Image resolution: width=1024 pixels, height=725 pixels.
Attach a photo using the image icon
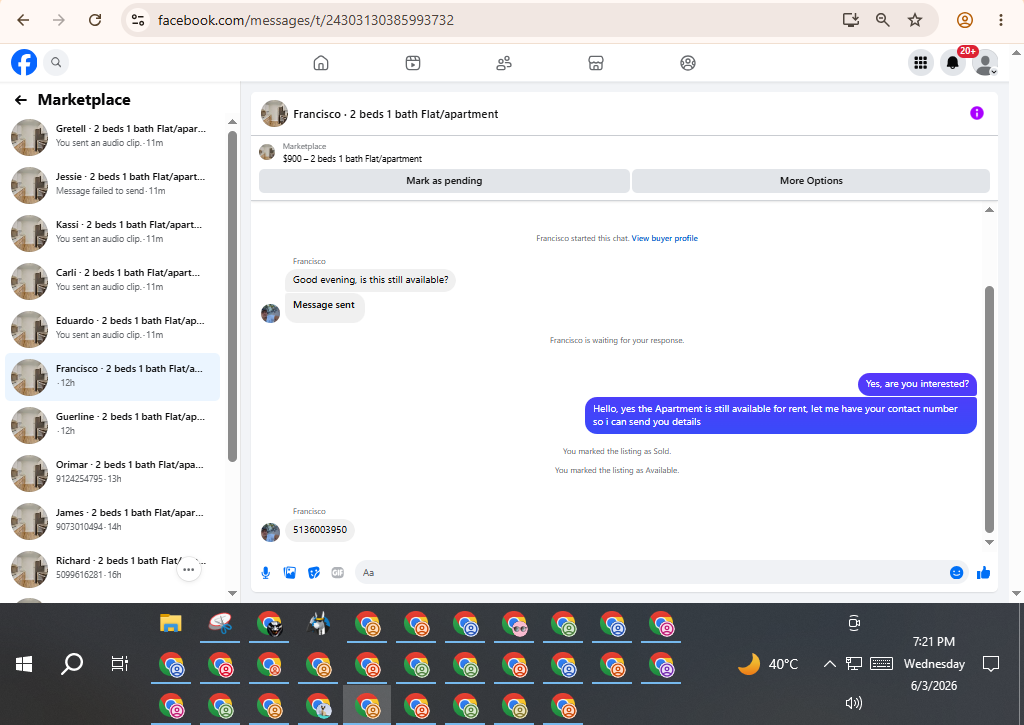point(290,573)
